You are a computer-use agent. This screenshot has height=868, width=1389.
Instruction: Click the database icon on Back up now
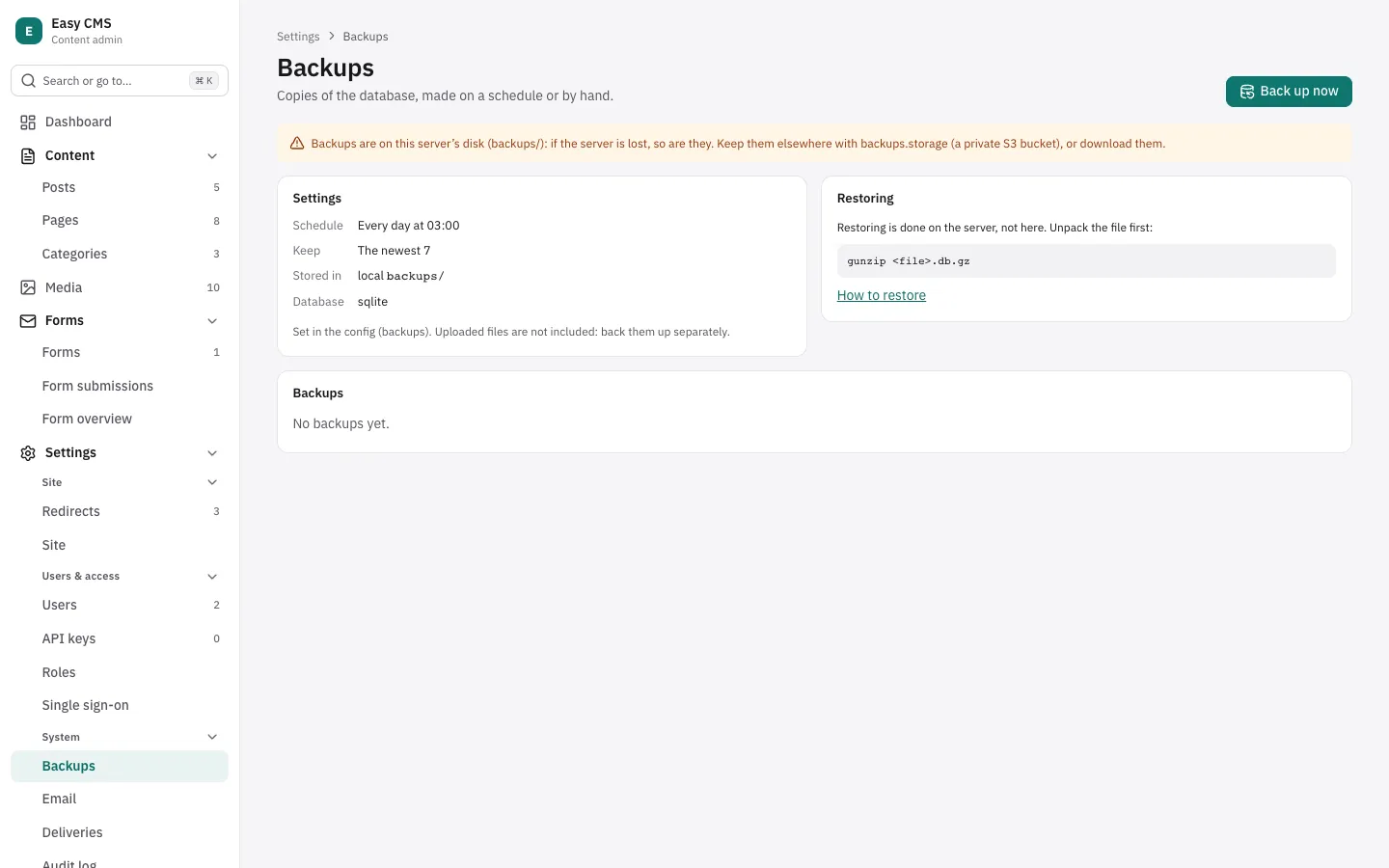click(1247, 92)
